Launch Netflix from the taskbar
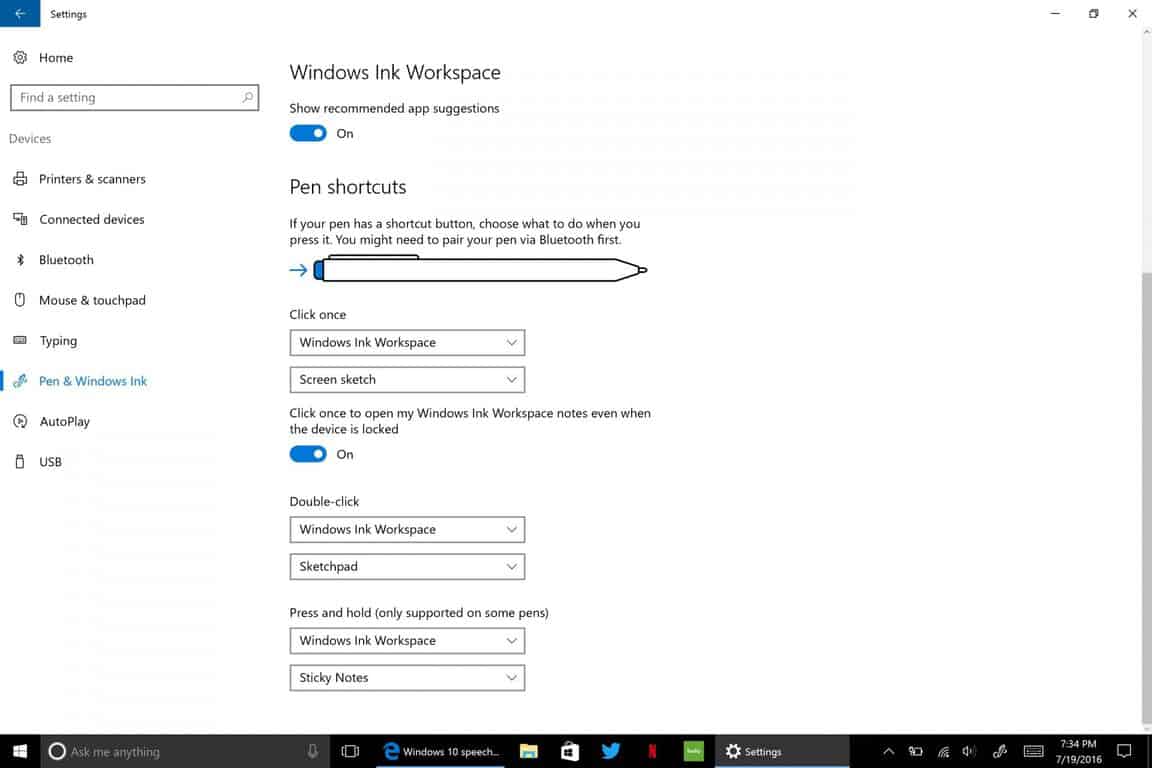The width and height of the screenshot is (1152, 768). [652, 751]
